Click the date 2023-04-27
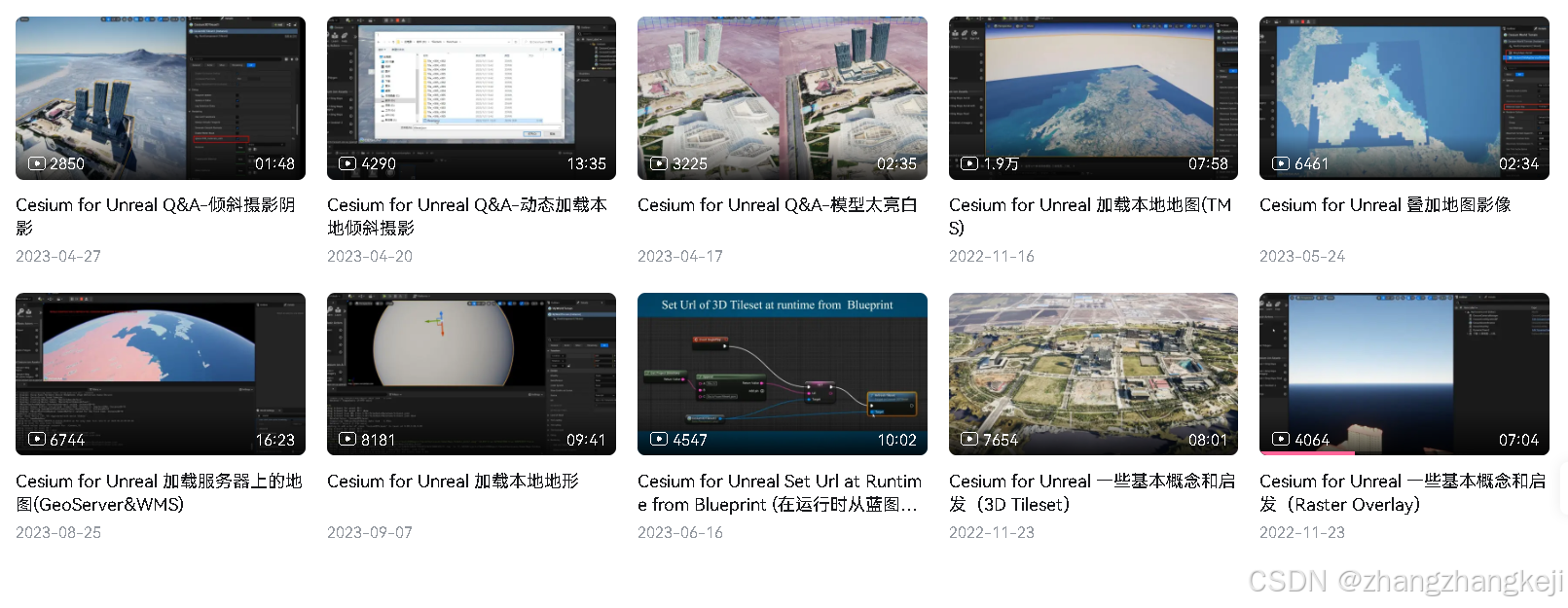Screen dimensions: 1568x608 pyautogui.click(x=58, y=256)
